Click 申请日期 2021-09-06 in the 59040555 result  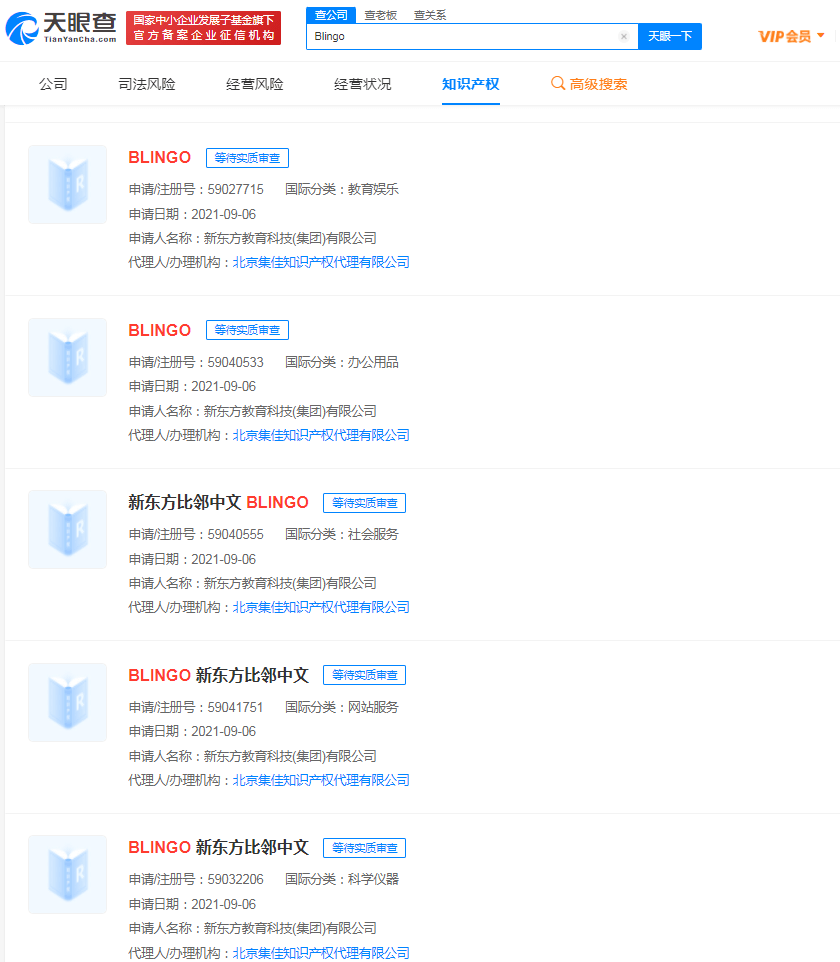pyautogui.click(x=192, y=560)
